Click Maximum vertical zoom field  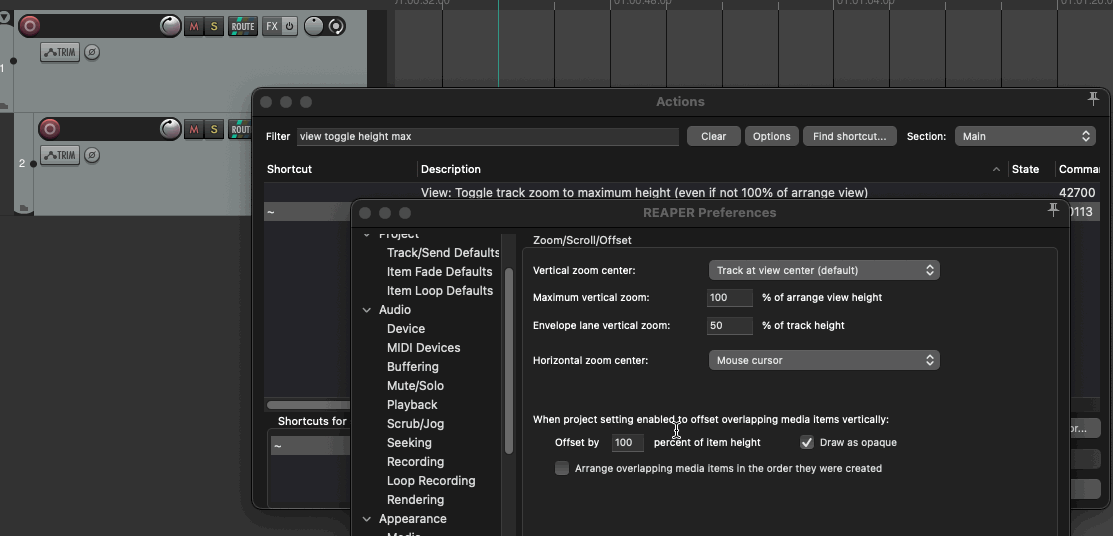tap(730, 297)
